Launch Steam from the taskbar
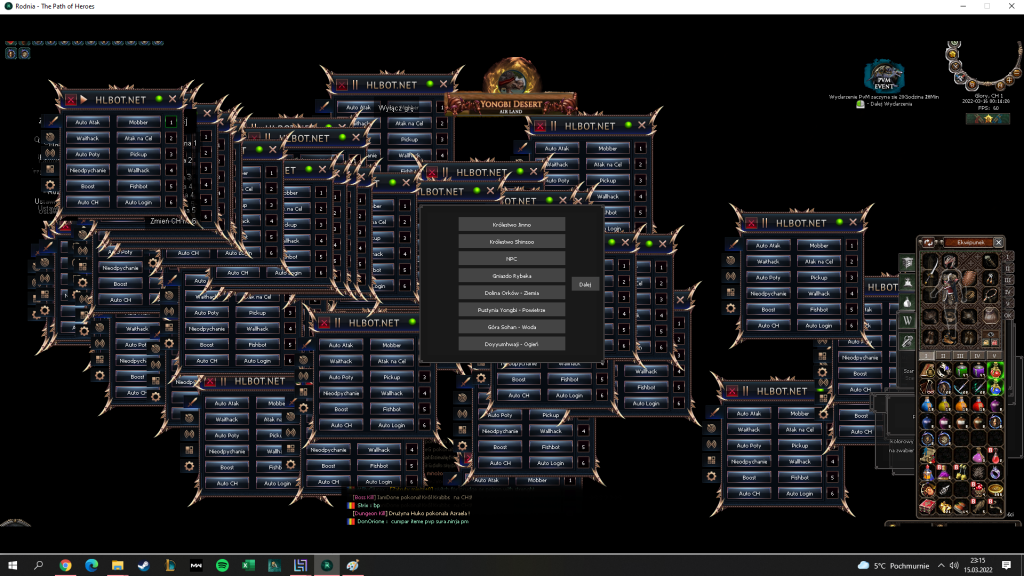Image resolution: width=1024 pixels, height=576 pixels. click(x=144, y=566)
